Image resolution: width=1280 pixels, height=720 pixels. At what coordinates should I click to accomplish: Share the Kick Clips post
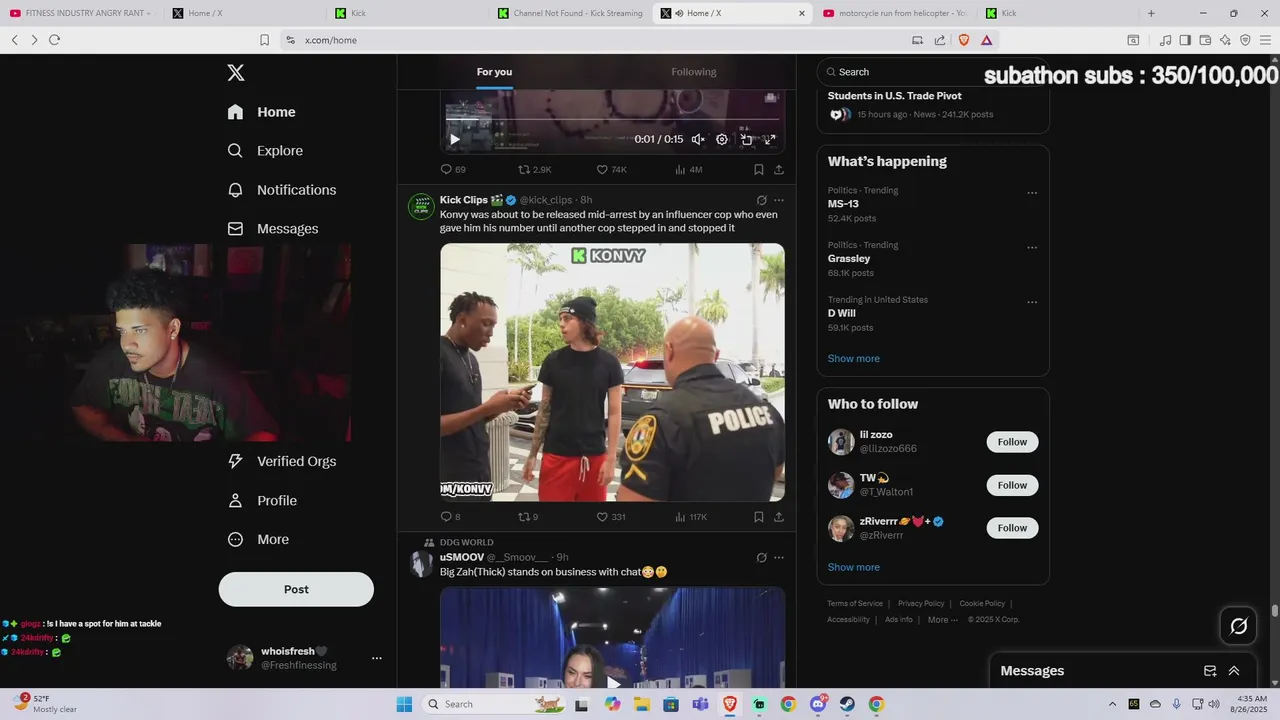[x=779, y=517]
